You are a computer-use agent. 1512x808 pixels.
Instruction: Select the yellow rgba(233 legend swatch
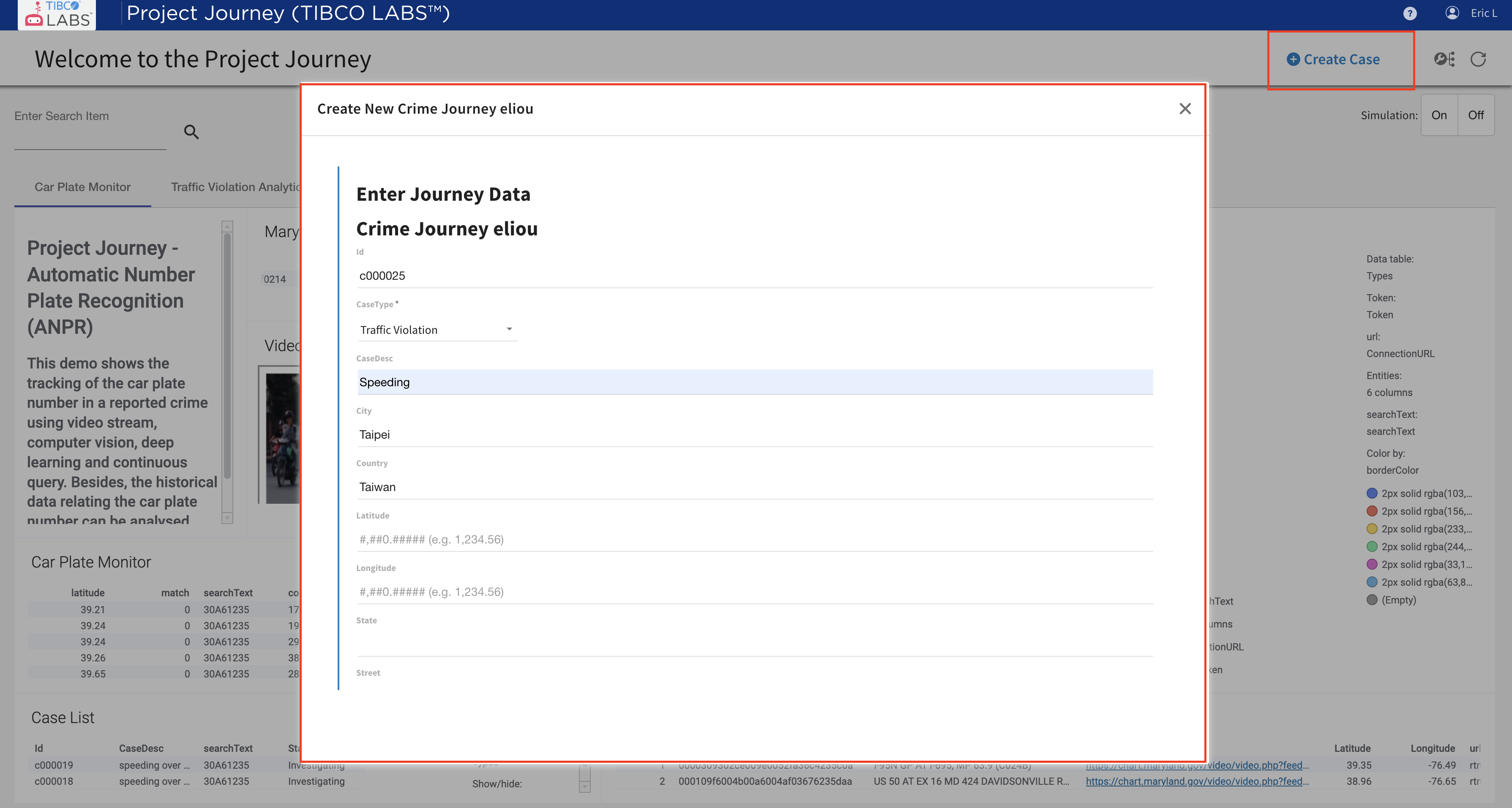pyautogui.click(x=1372, y=529)
